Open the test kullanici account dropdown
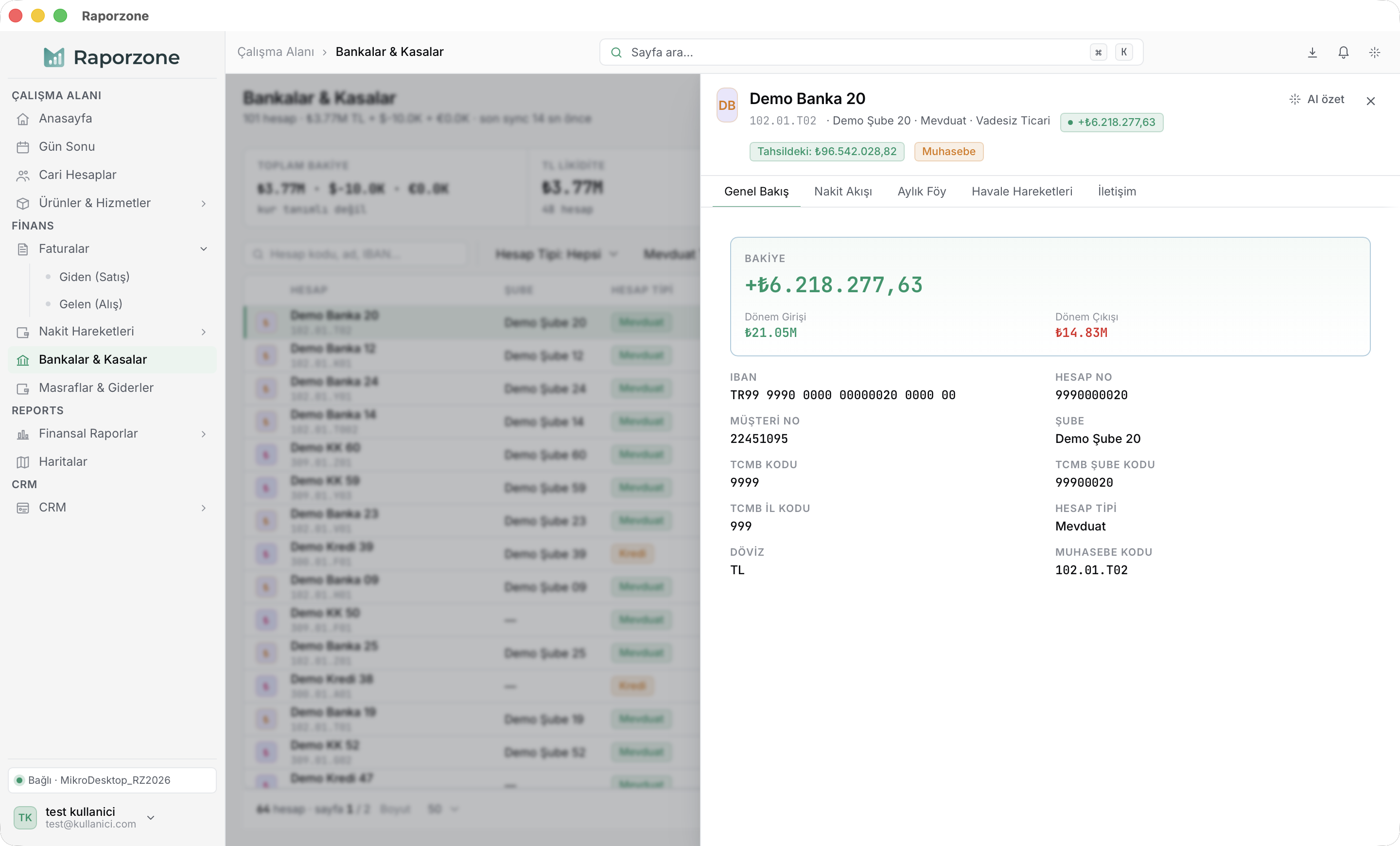 (151, 817)
